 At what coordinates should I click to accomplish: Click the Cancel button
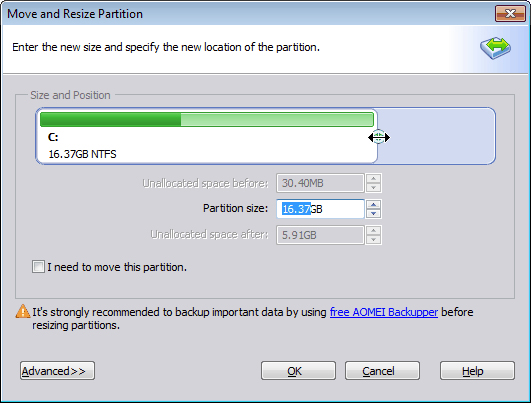(382, 371)
